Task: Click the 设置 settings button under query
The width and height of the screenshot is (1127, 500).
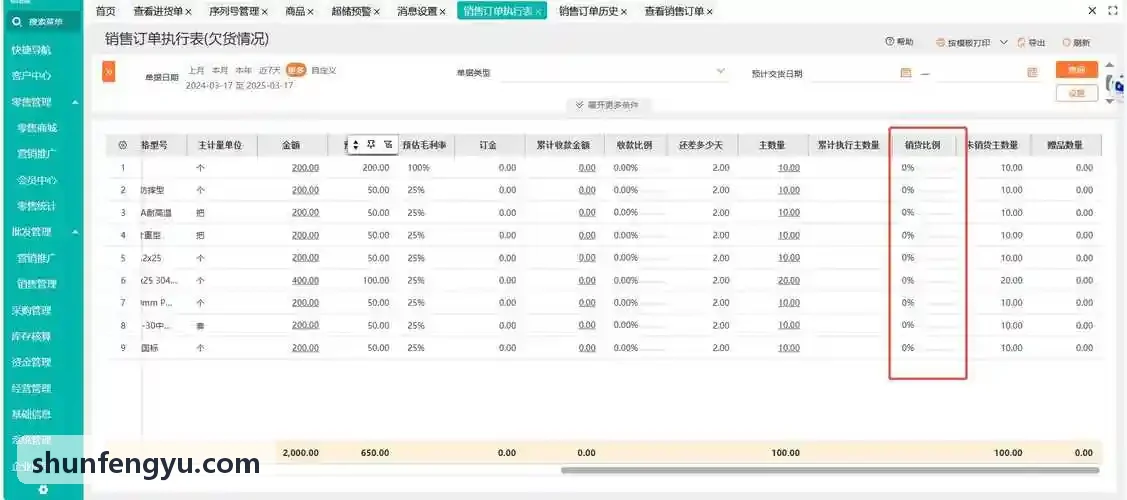Action: pos(1077,93)
